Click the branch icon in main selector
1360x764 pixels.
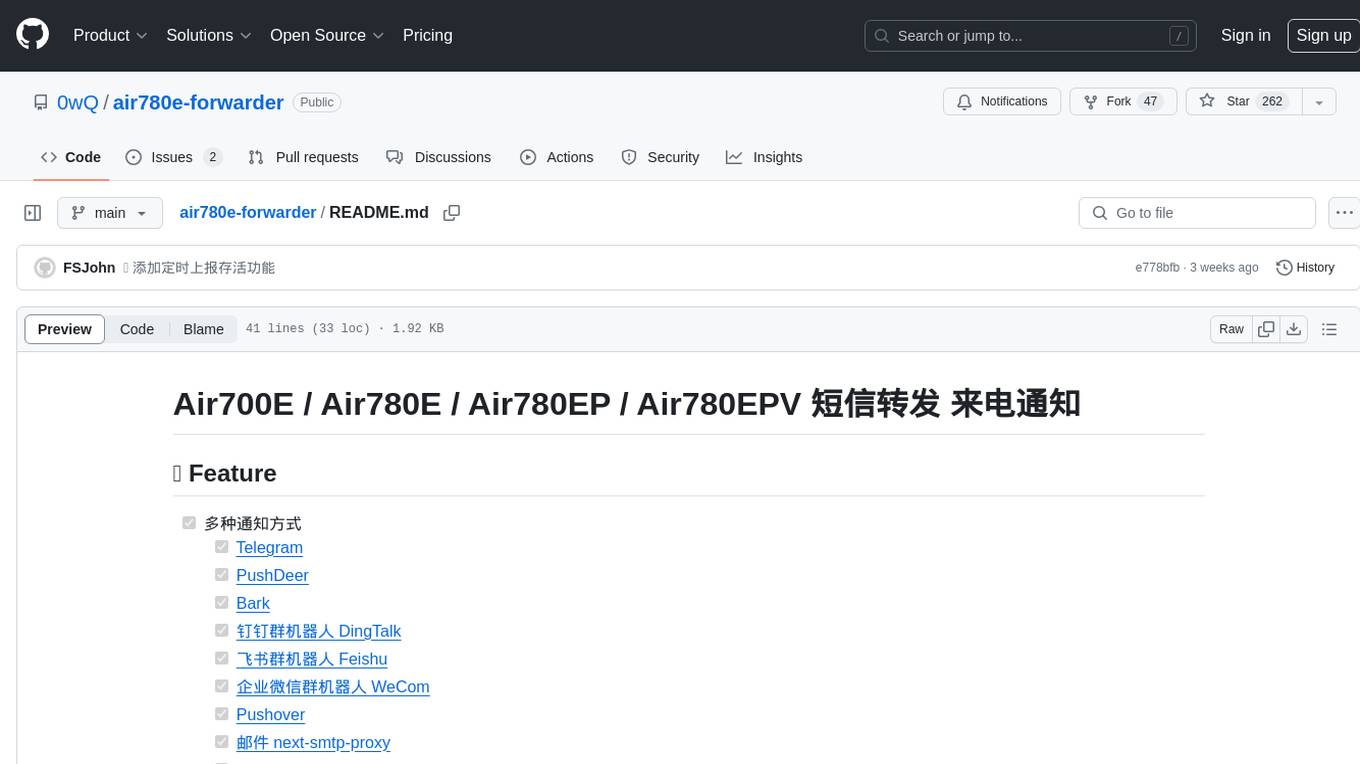[x=79, y=213]
